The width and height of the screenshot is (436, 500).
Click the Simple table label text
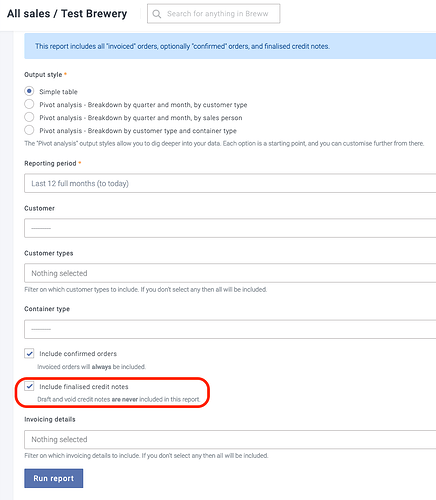pyautogui.click(x=58, y=92)
